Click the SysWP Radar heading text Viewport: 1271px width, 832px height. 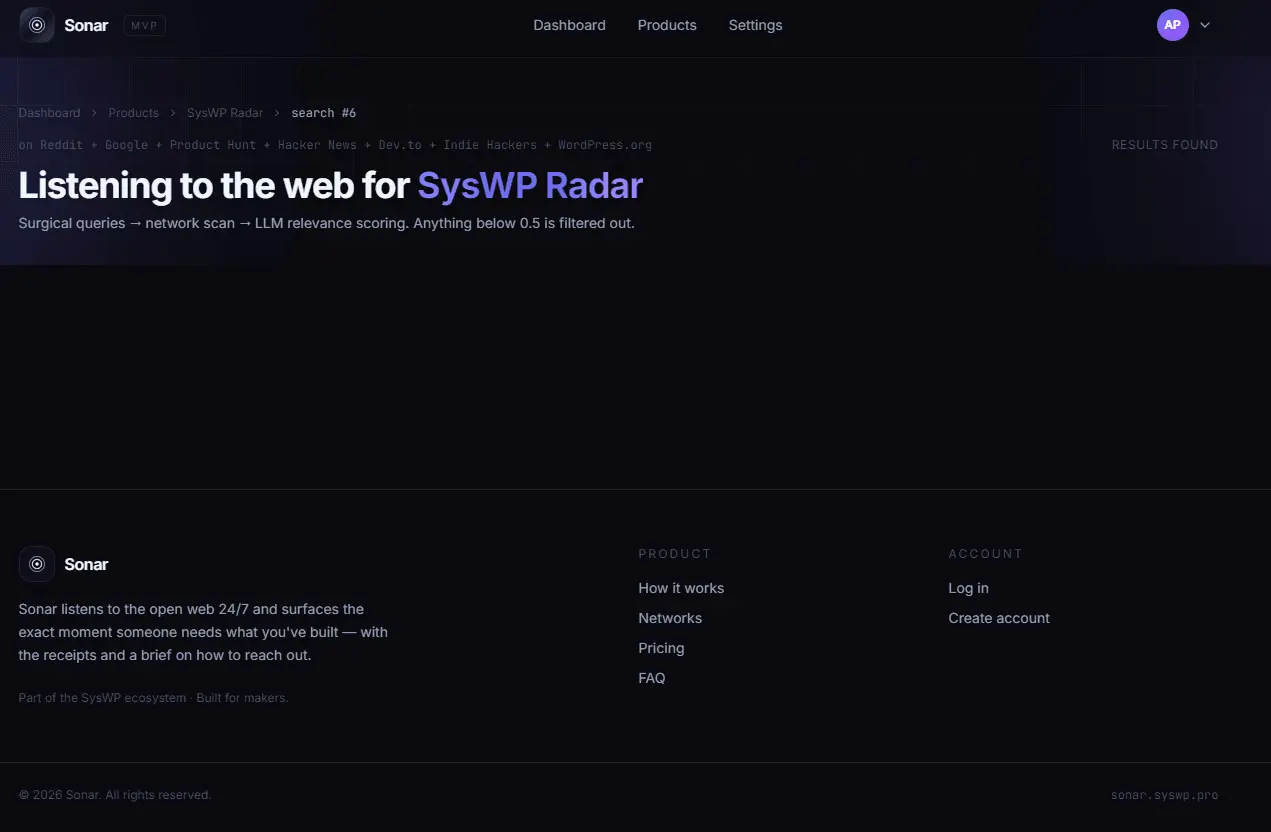[530, 186]
